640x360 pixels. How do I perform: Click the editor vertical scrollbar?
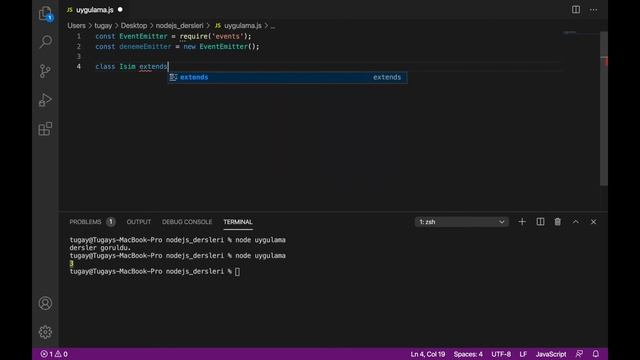(604, 109)
